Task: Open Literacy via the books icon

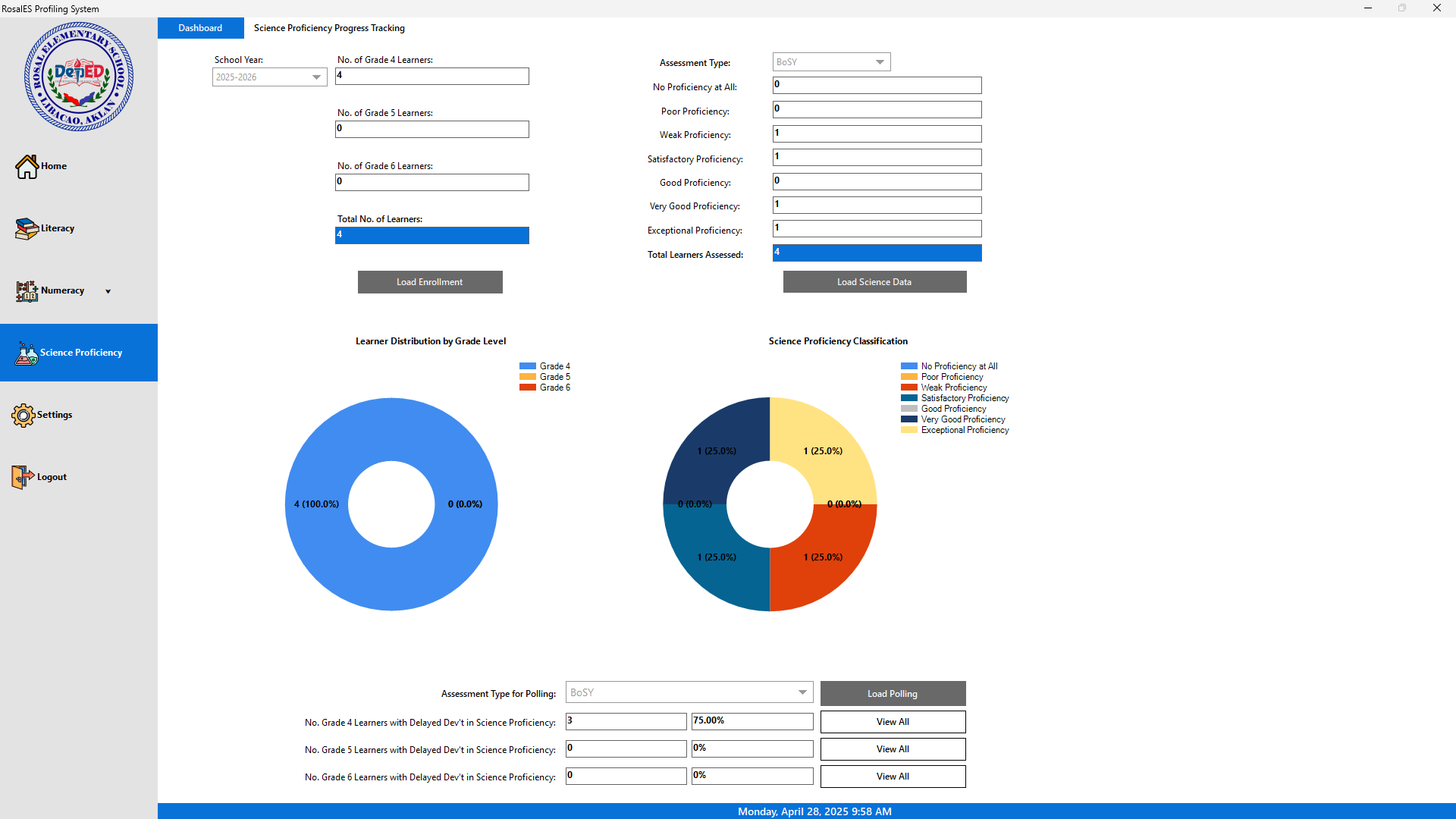Action: pyautogui.click(x=27, y=228)
